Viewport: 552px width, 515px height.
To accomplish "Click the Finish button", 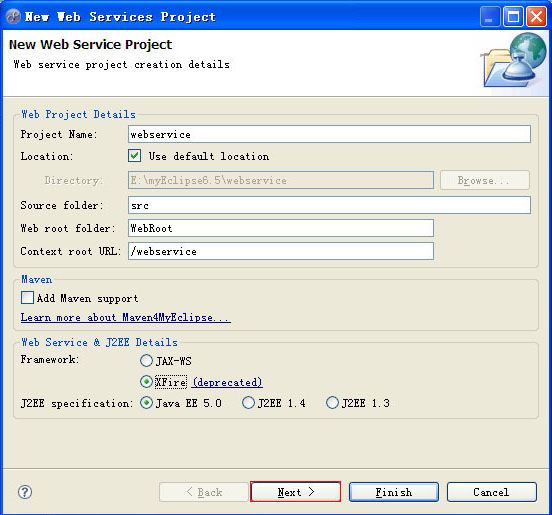I will point(394,492).
